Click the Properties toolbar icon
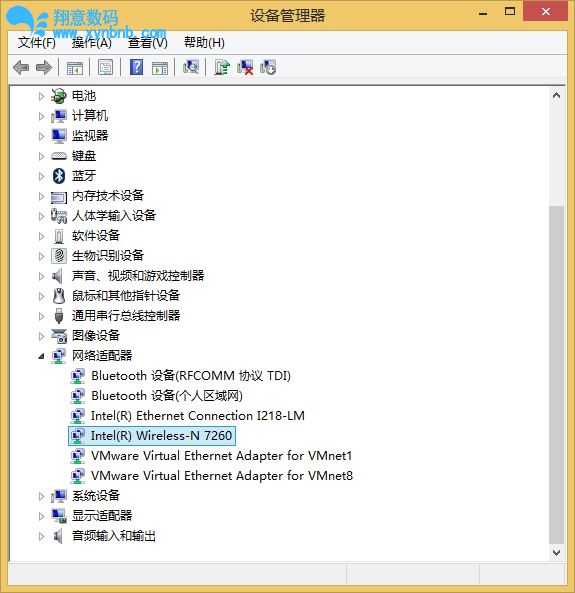The image size is (575, 593). 106,67
